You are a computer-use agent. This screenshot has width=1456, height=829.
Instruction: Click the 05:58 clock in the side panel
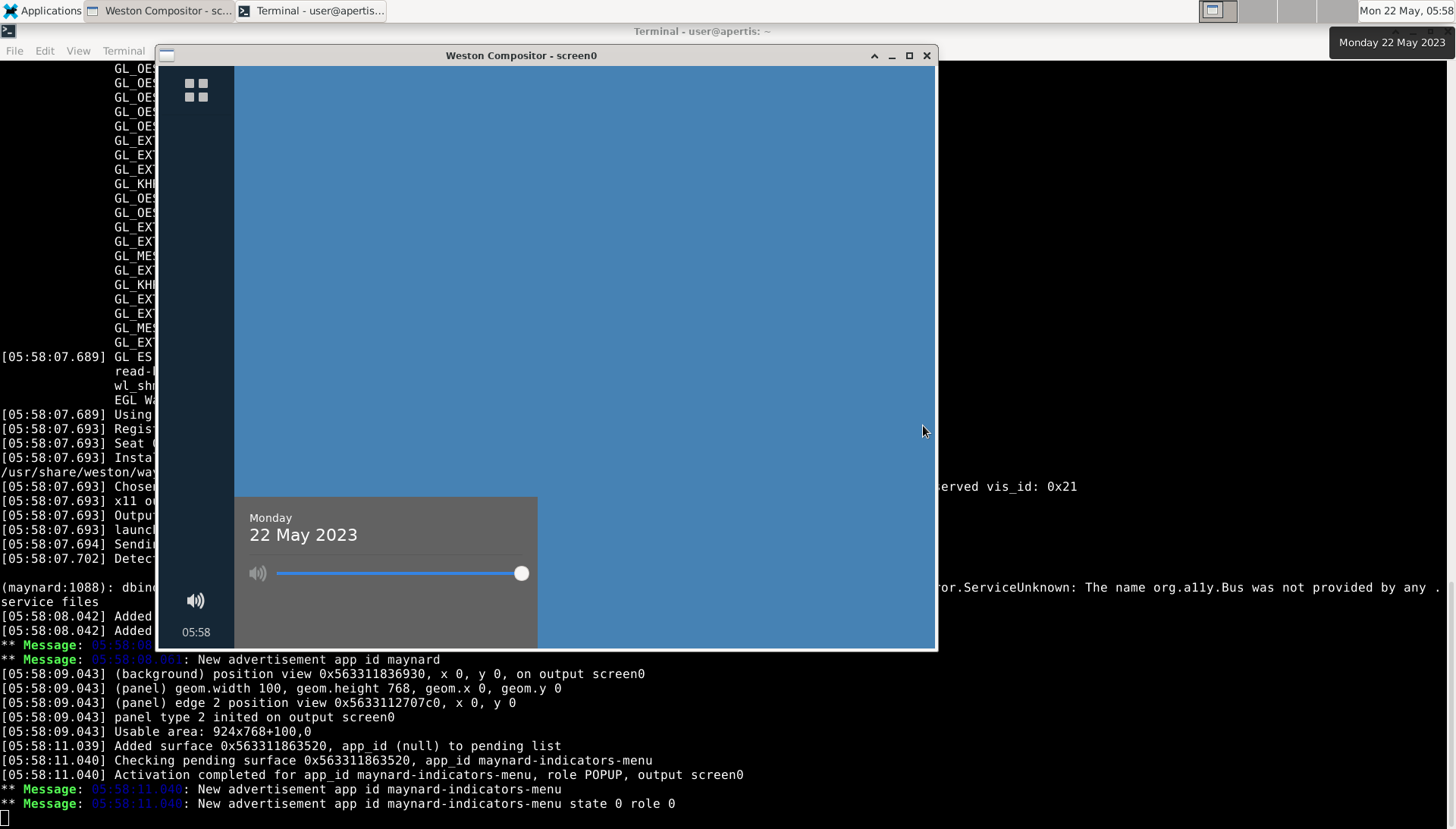tap(196, 632)
